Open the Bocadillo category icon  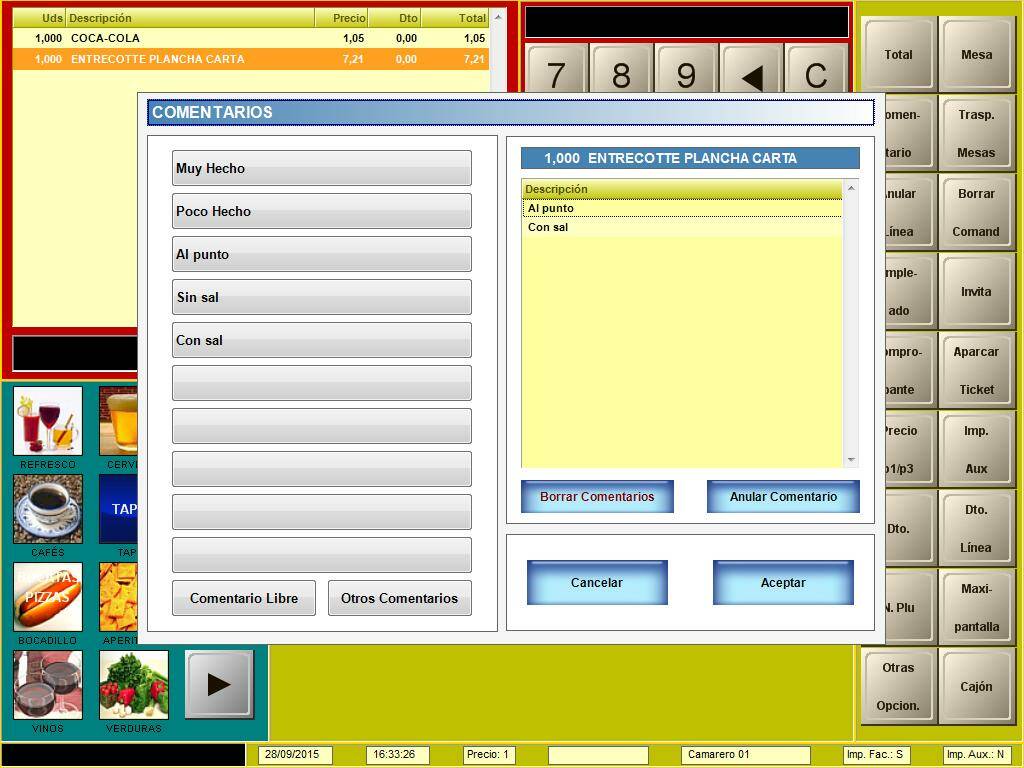tap(48, 597)
